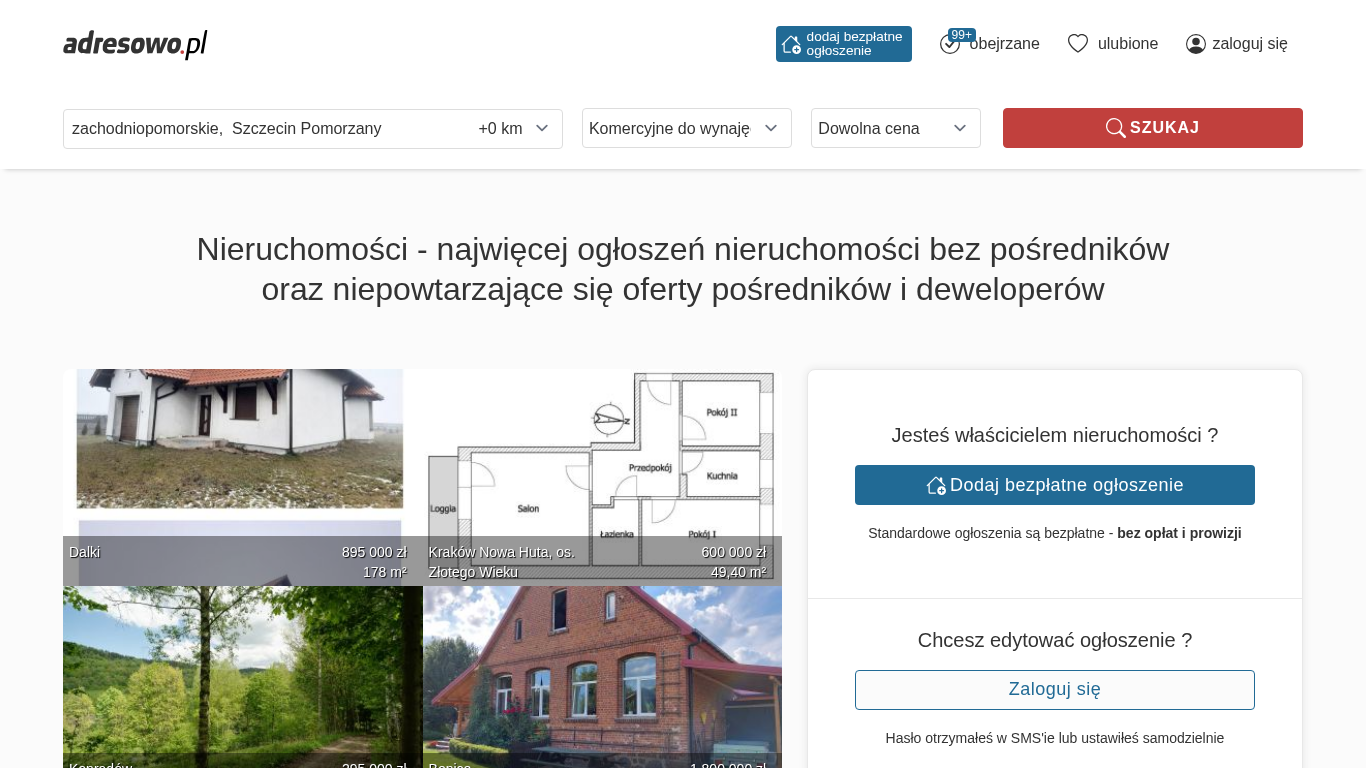The width and height of the screenshot is (1366, 768).
Task: Open the obejrzane menu item
Action: click(1004, 44)
